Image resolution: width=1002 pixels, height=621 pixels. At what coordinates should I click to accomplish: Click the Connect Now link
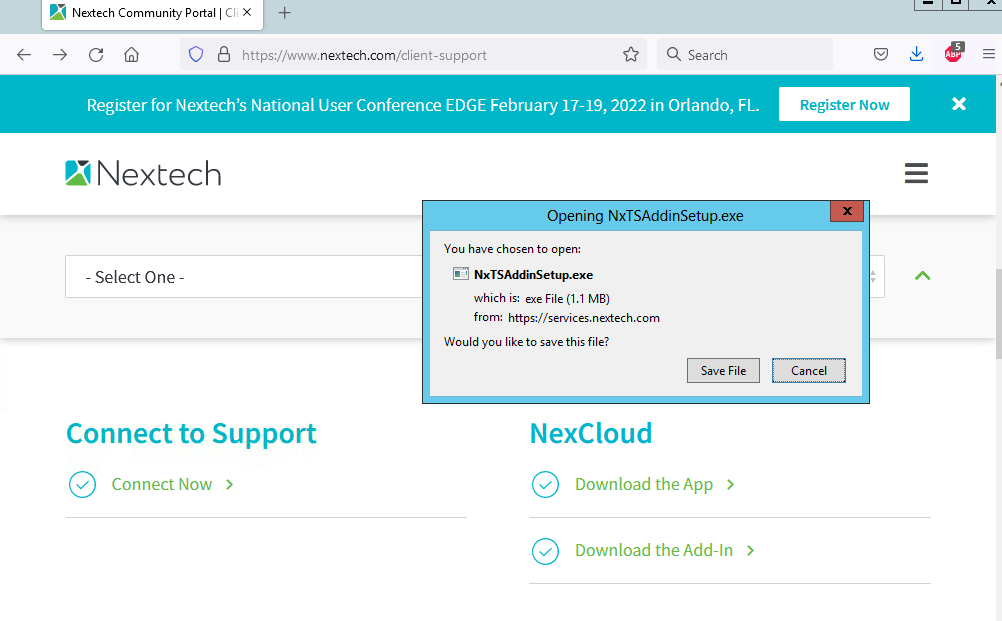tap(162, 485)
